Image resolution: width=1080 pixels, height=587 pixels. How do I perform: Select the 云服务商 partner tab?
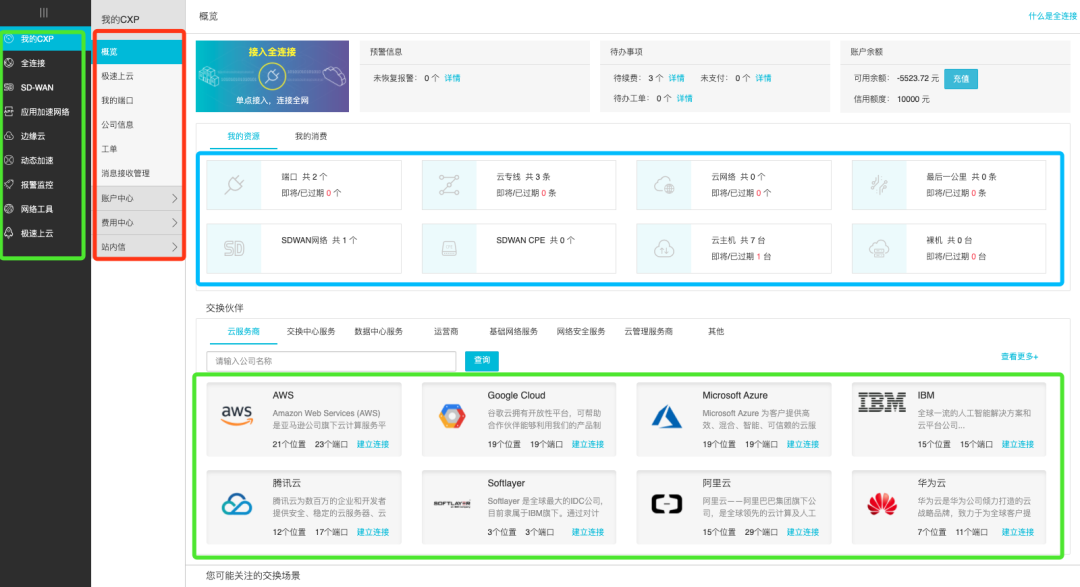(243, 331)
